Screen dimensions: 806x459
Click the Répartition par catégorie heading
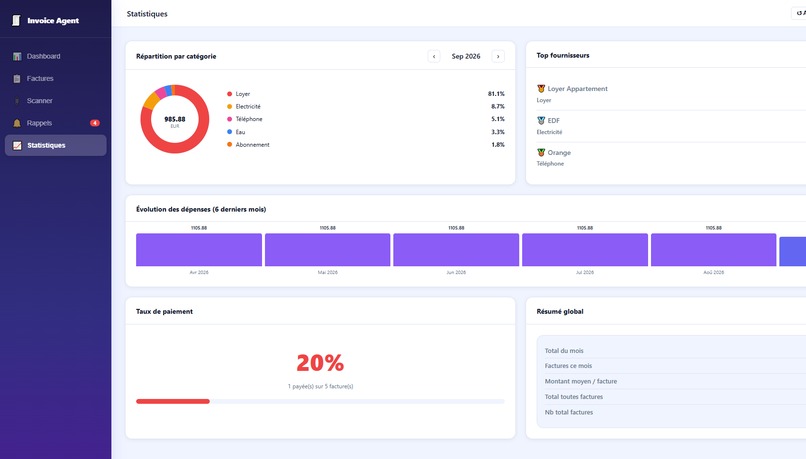(x=176, y=56)
